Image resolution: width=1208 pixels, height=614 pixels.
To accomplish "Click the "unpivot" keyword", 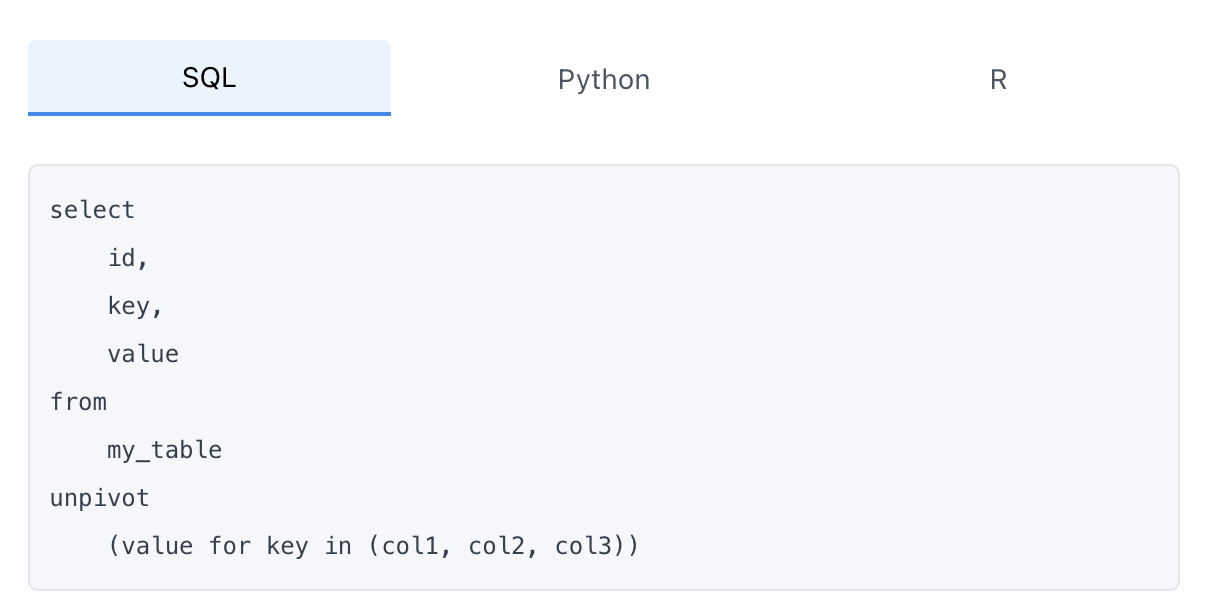I will tap(99, 498).
